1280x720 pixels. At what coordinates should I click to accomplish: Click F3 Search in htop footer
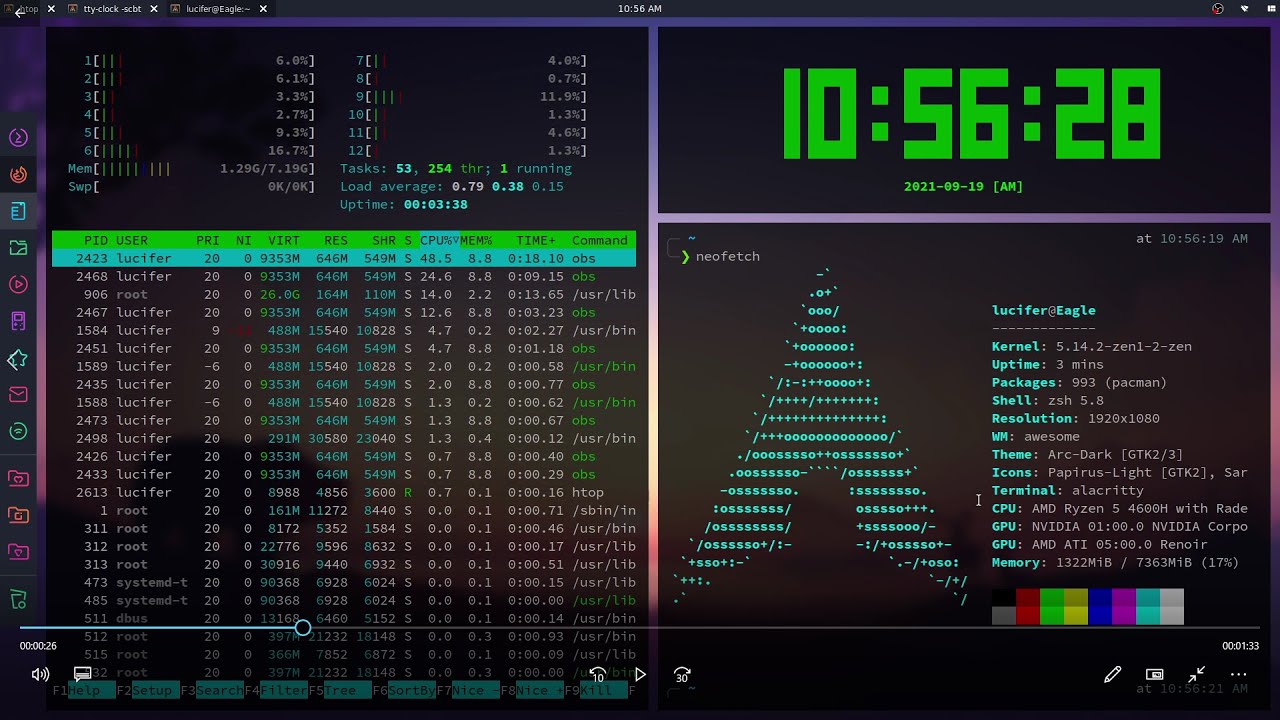point(212,690)
